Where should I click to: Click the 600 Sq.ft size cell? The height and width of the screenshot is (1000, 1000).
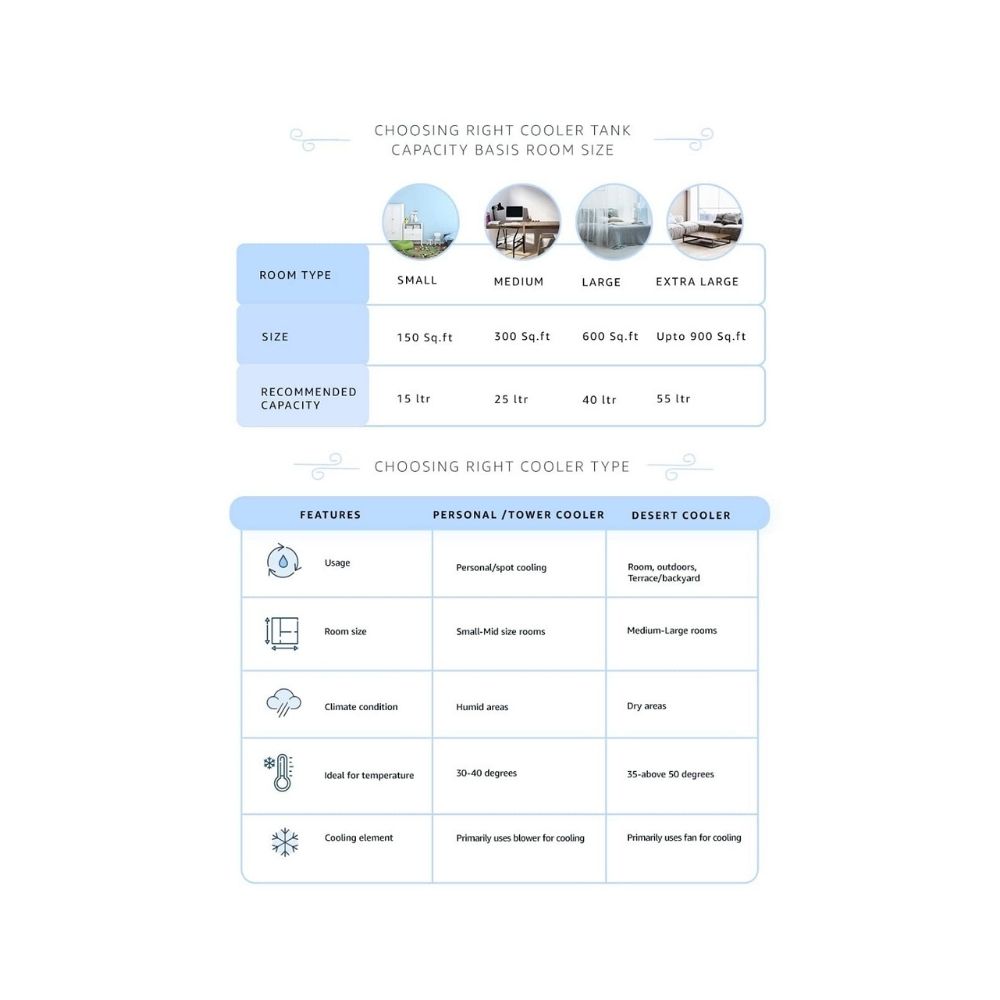tap(610, 336)
